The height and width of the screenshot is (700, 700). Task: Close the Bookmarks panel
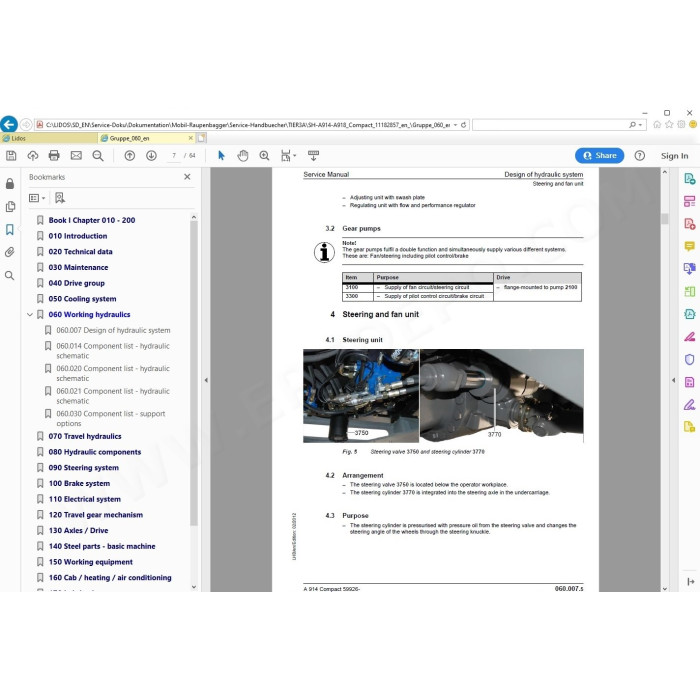coord(187,177)
